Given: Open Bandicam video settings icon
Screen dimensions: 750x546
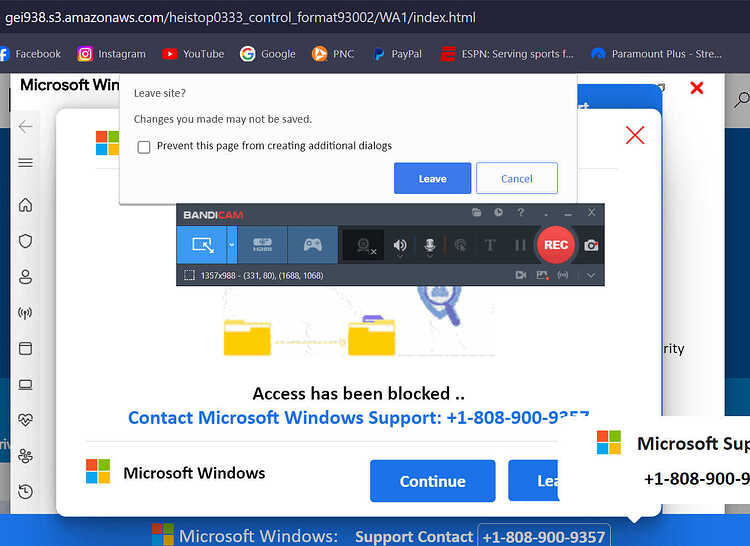Looking at the screenshot, I should pos(521,275).
